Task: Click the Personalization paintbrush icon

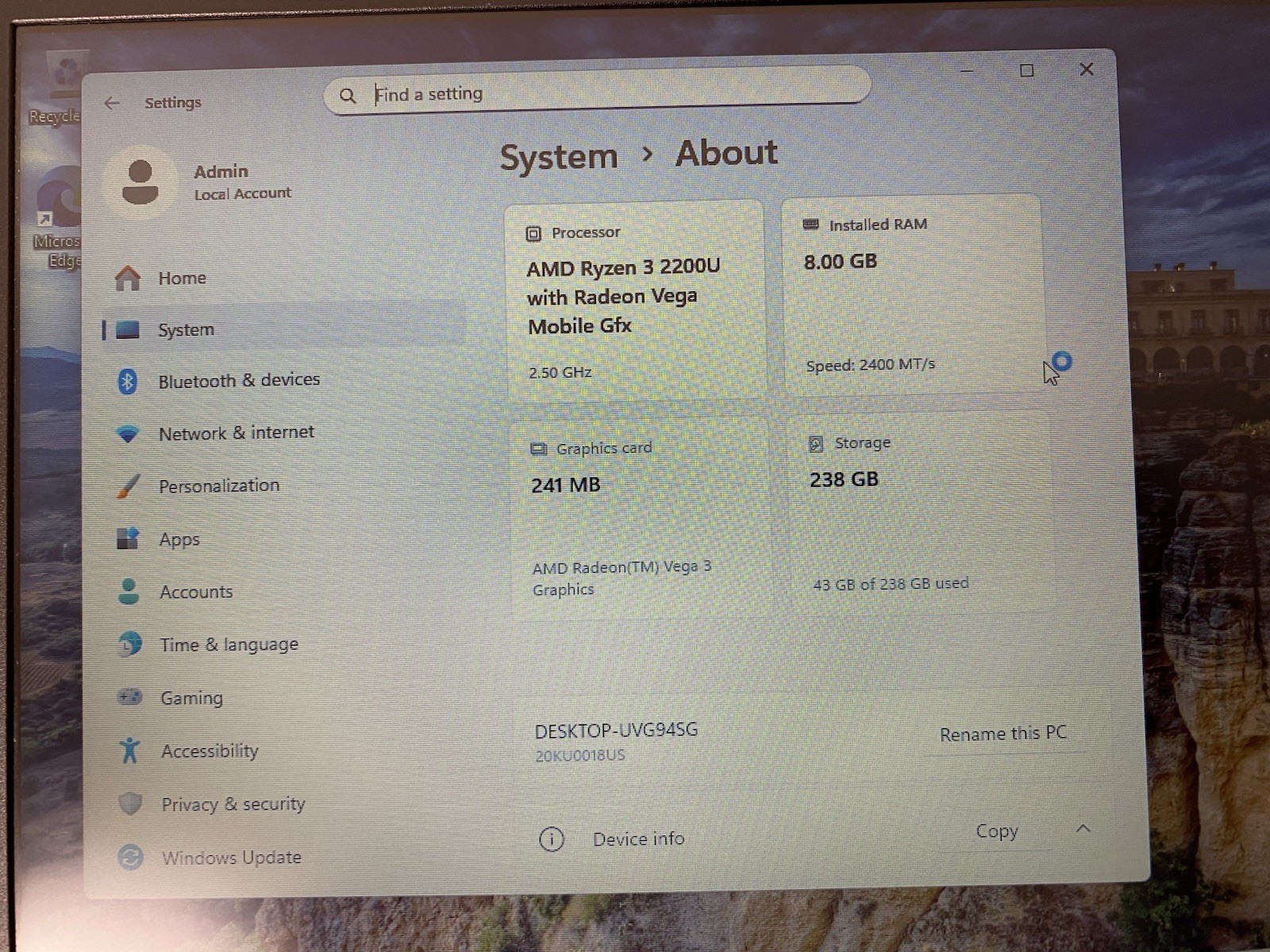Action: click(x=128, y=486)
